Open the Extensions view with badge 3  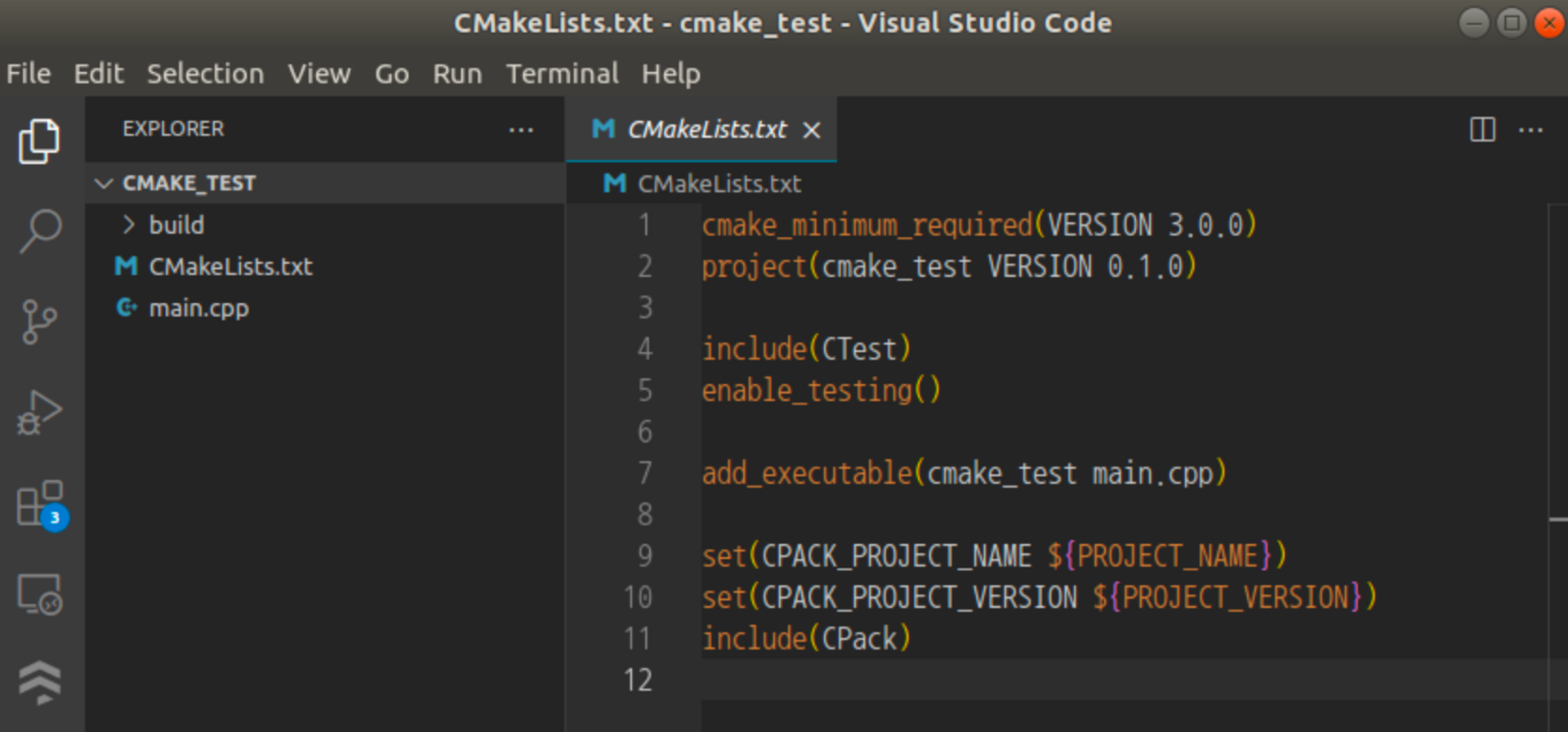41,505
